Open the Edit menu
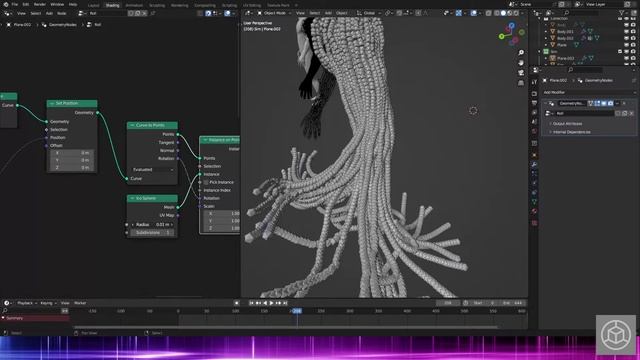The image size is (640, 360). coord(26,4)
